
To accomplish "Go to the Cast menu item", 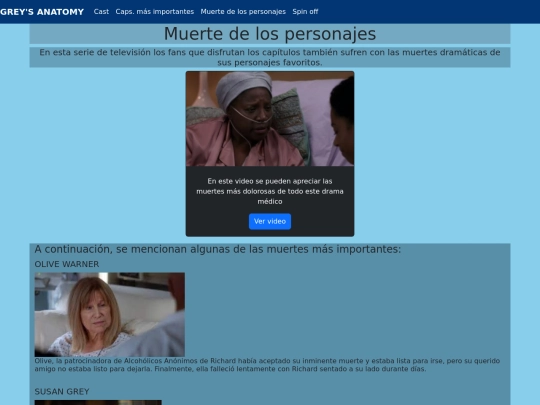I will [x=101, y=12].
